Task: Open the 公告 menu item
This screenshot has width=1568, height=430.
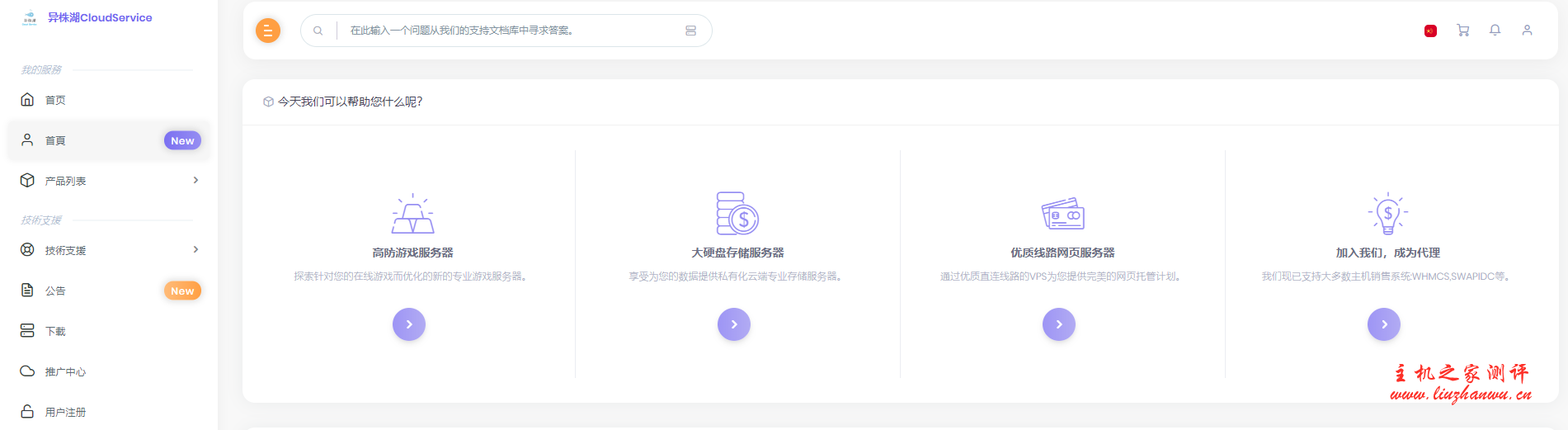Action: pos(56,291)
